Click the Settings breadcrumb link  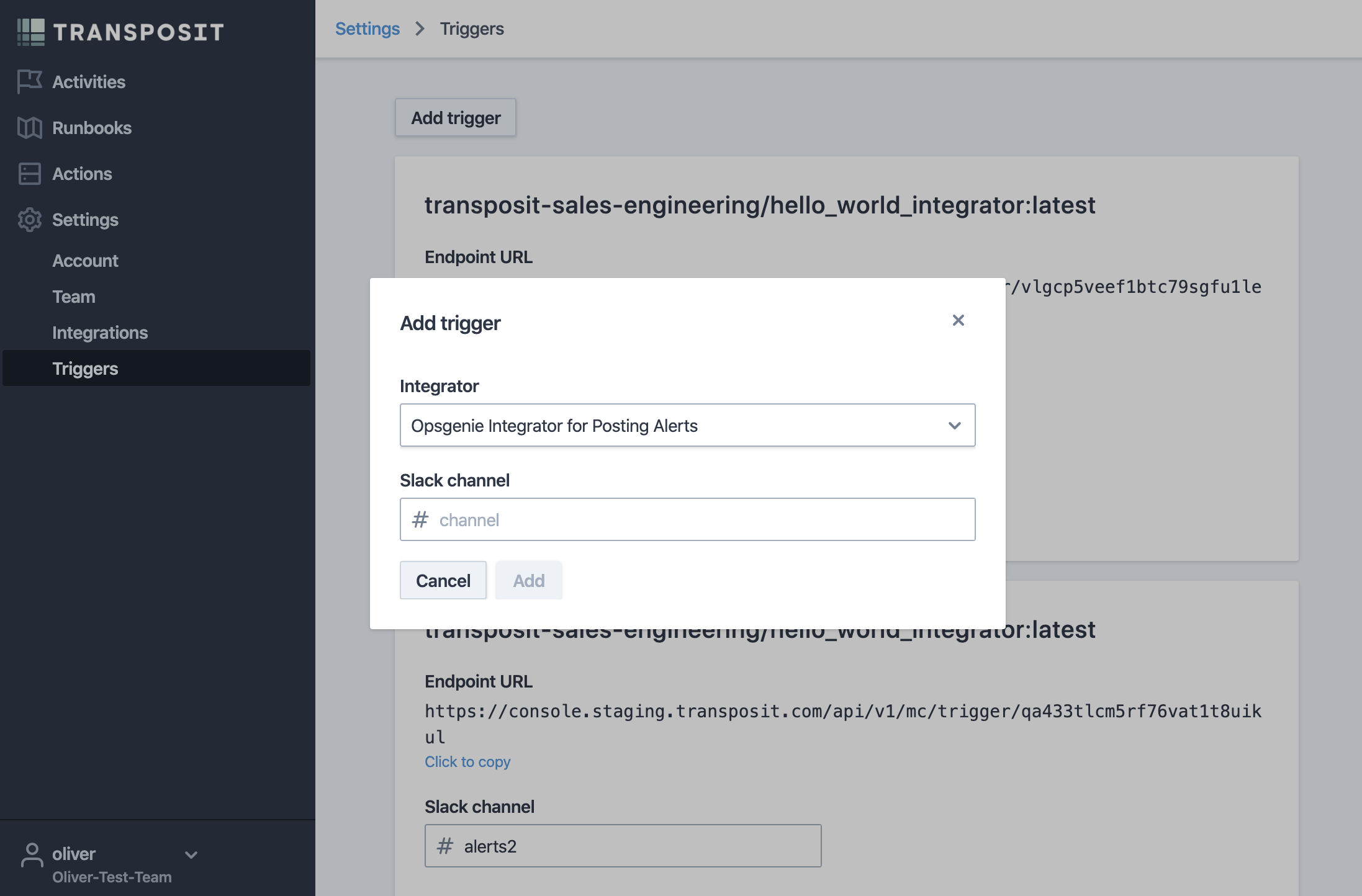367,29
